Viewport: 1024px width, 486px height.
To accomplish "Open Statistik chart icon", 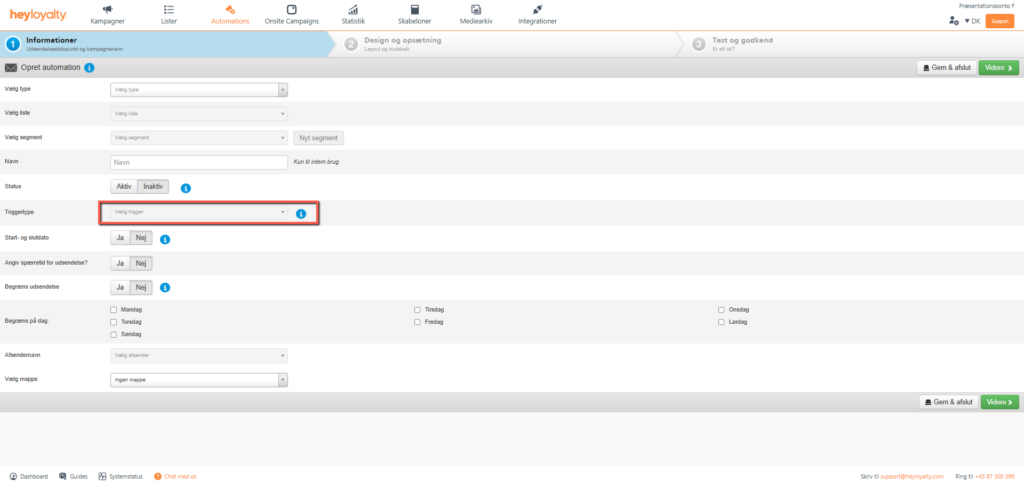I will (353, 10).
